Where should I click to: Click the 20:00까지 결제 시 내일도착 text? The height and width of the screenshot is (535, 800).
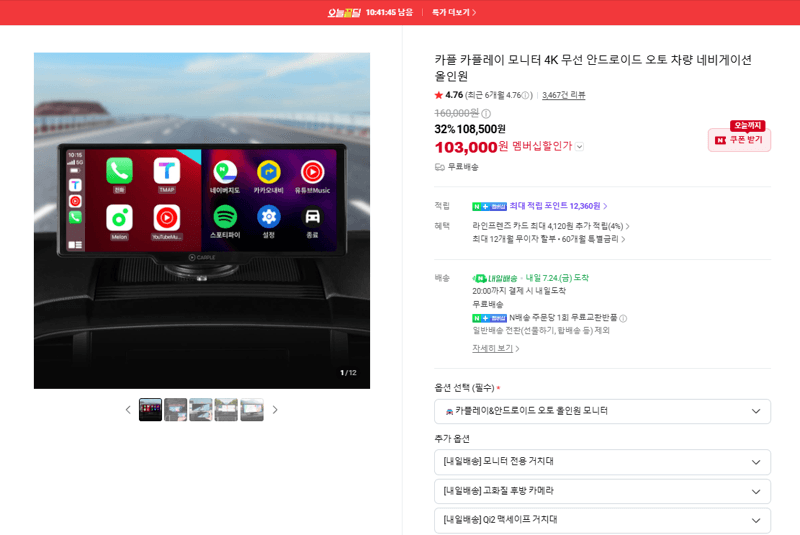click(x=519, y=291)
